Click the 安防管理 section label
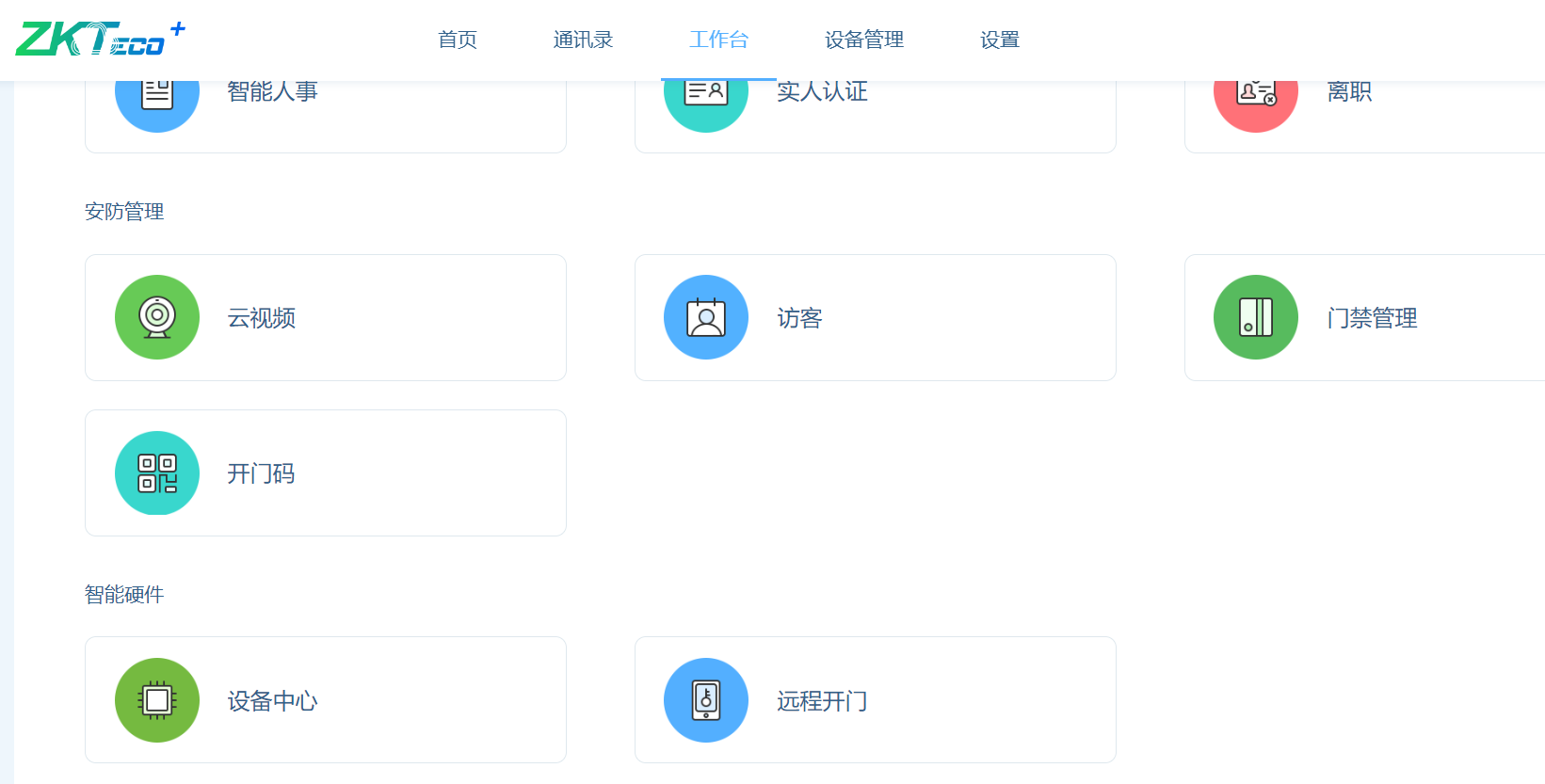Viewport: 1545px width, 784px height. 123,211
